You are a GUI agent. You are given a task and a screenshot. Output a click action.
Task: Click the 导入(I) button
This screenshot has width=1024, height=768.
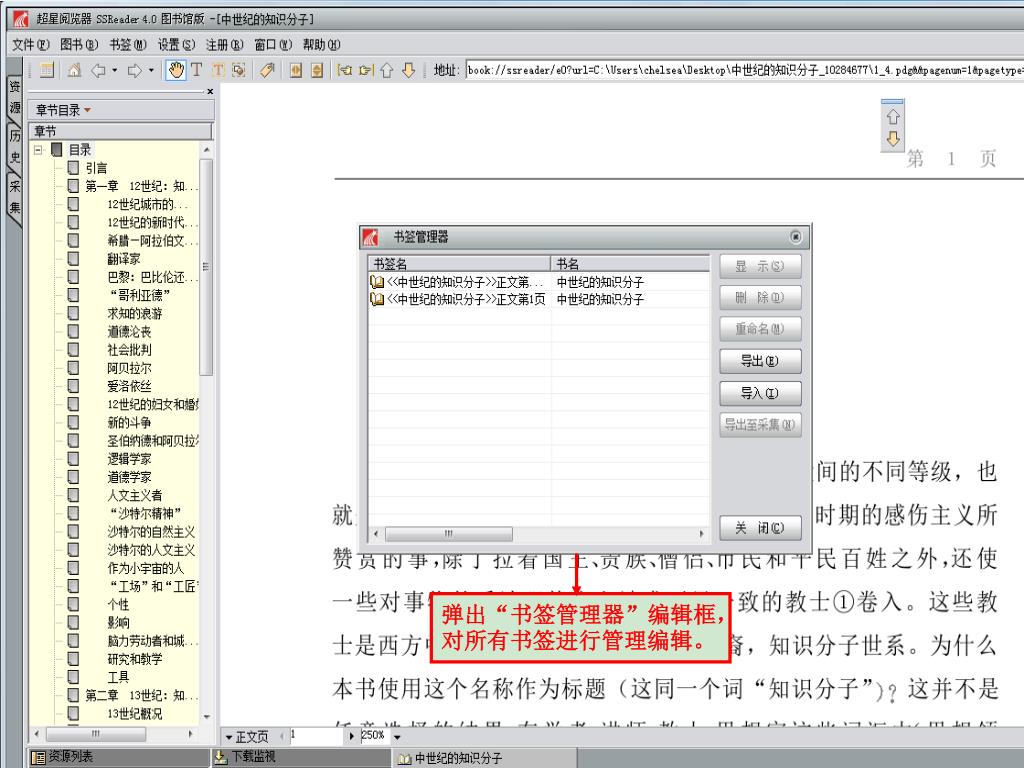(760, 393)
